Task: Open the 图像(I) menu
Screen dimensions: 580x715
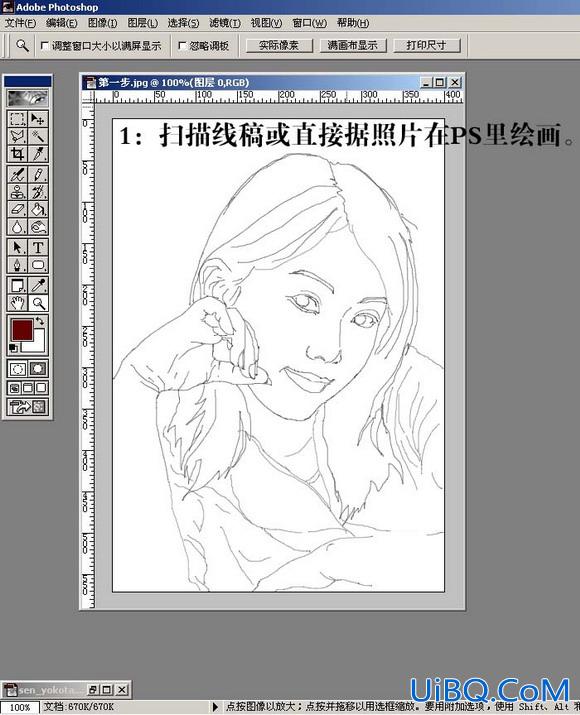Action: [103, 23]
